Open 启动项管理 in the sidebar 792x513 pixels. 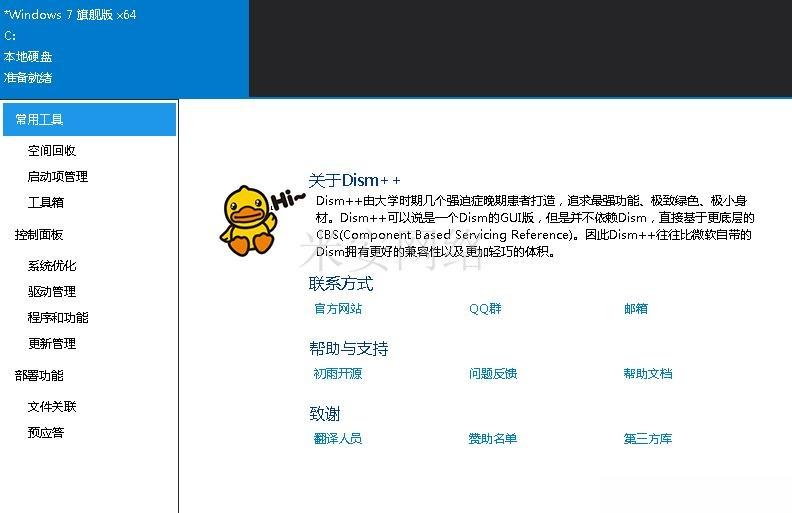coord(58,176)
